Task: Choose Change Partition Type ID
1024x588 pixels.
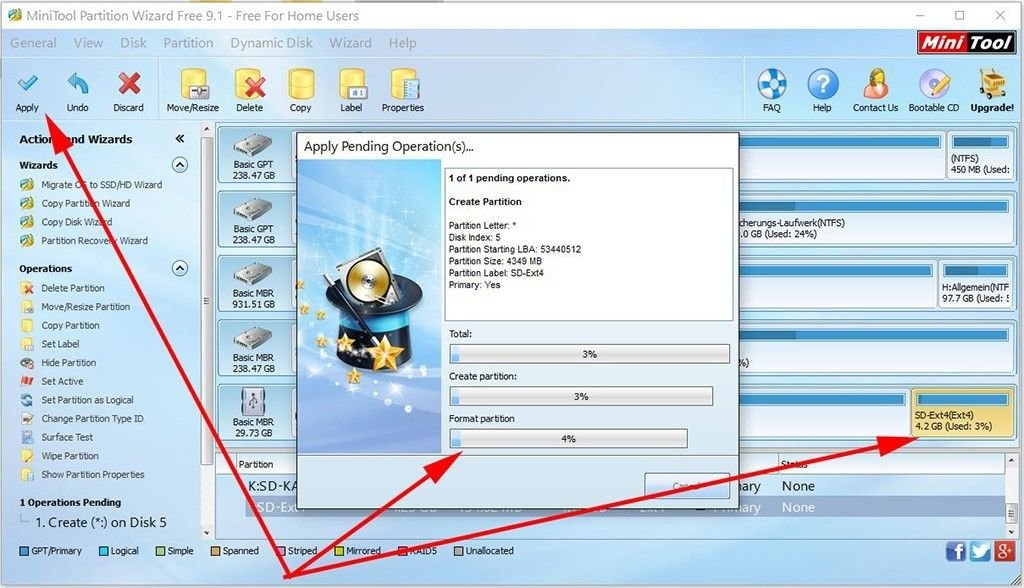Action: pyautogui.click(x=92, y=419)
